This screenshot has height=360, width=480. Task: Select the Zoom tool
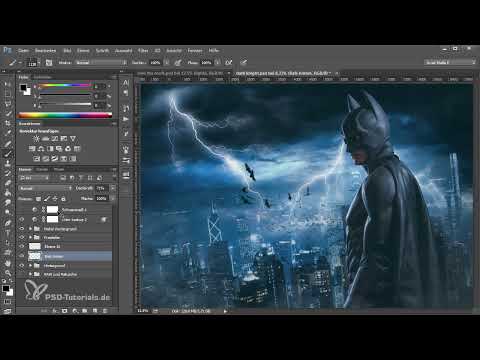tap(8, 273)
